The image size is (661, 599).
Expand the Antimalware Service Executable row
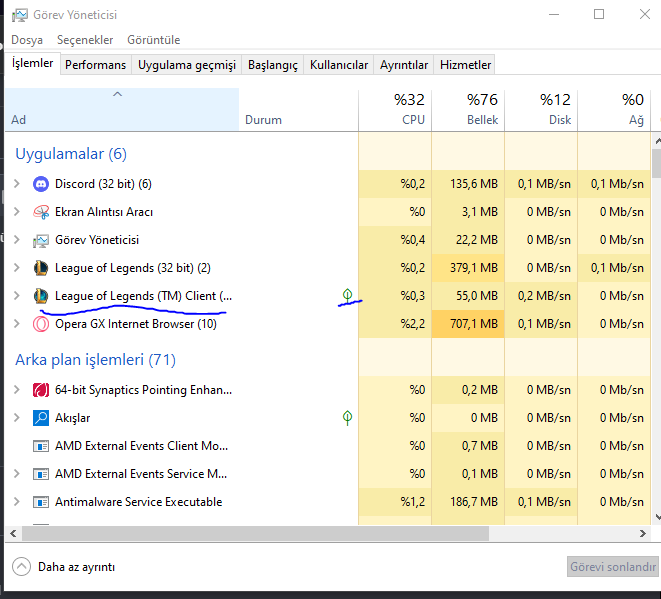pyautogui.click(x=17, y=502)
